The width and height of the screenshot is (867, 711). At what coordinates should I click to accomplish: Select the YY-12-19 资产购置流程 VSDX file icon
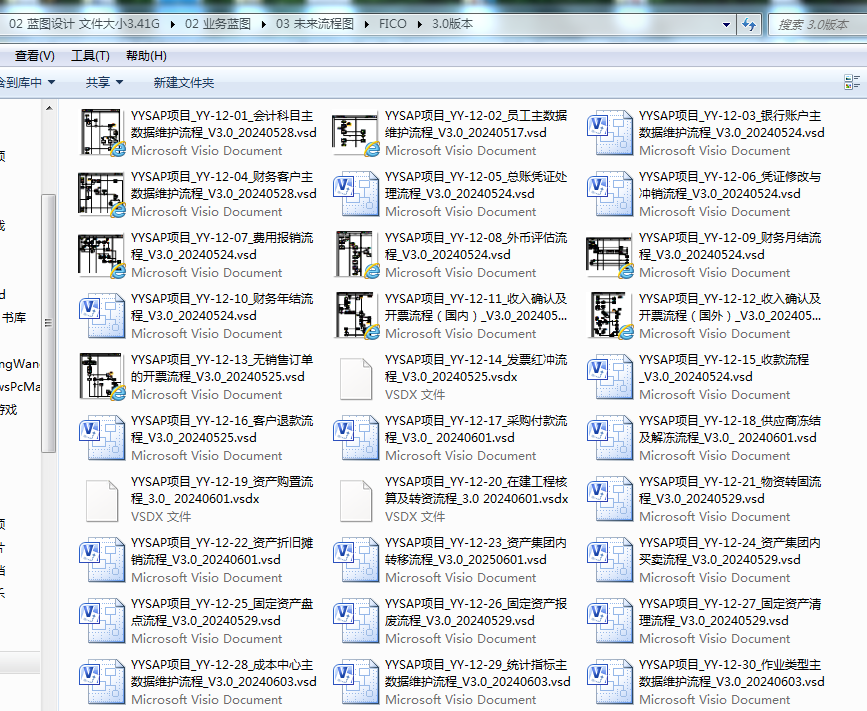click(103, 499)
